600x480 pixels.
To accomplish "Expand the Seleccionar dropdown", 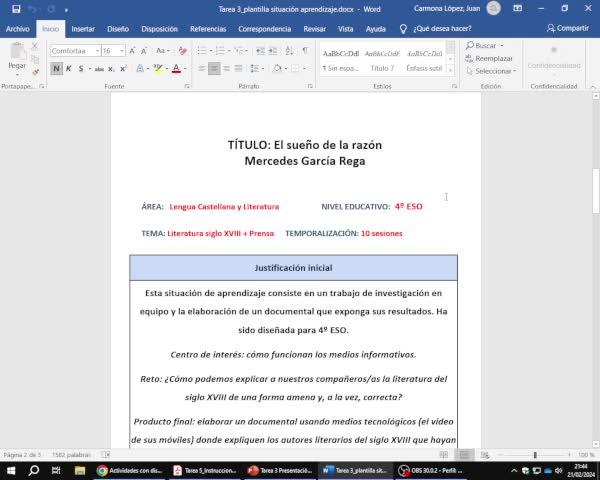I will click(494, 71).
